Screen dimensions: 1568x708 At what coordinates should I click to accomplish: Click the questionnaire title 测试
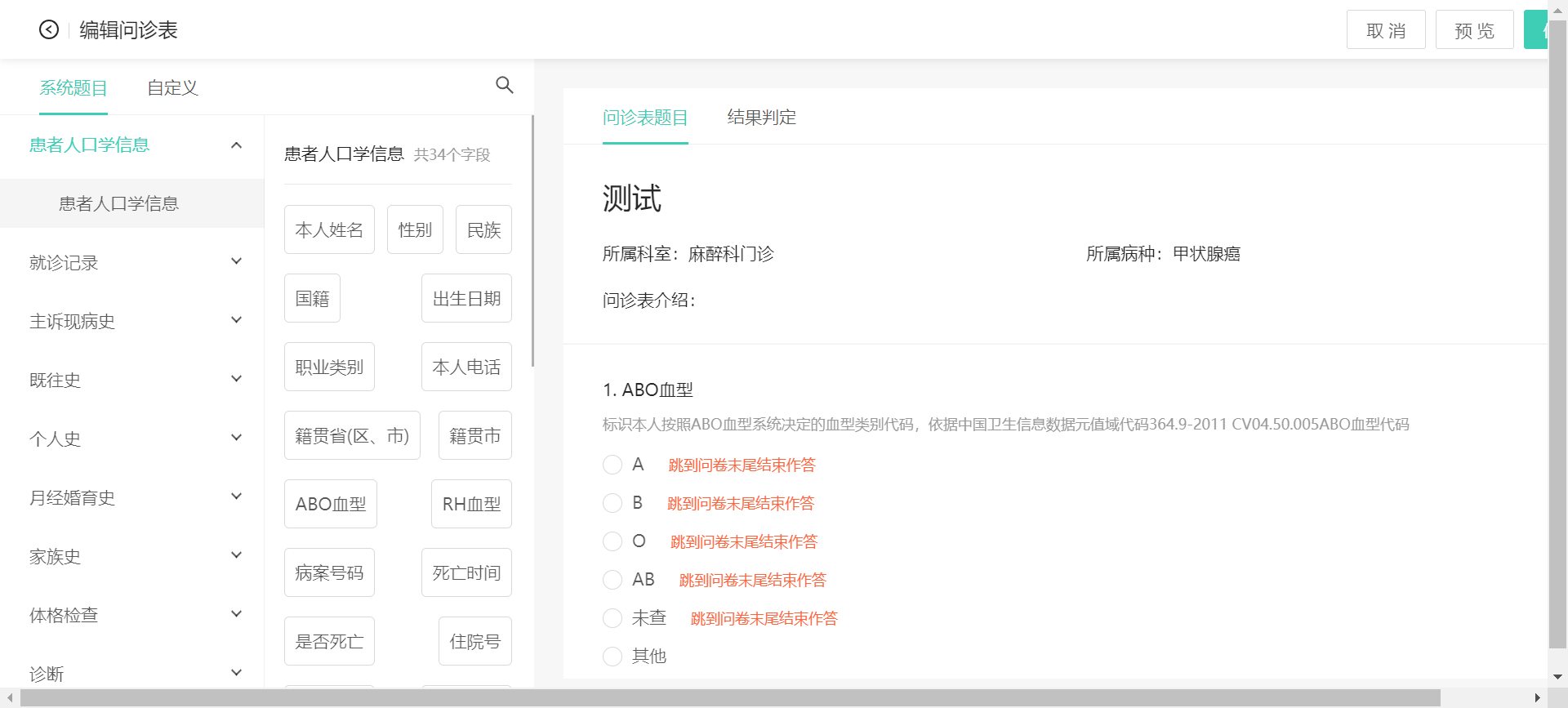[632, 198]
